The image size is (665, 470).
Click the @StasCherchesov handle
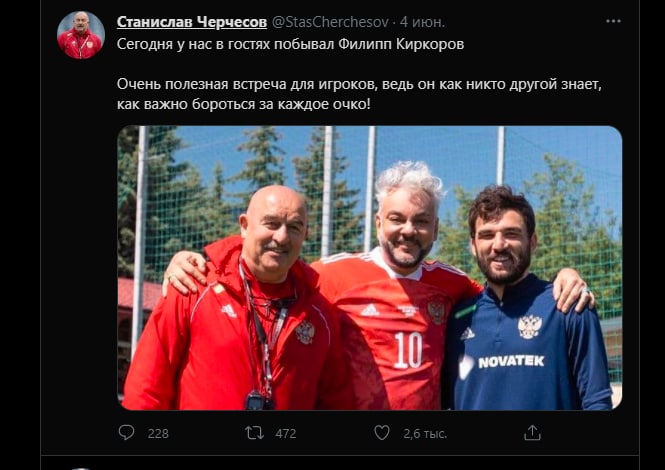pyautogui.click(x=330, y=22)
